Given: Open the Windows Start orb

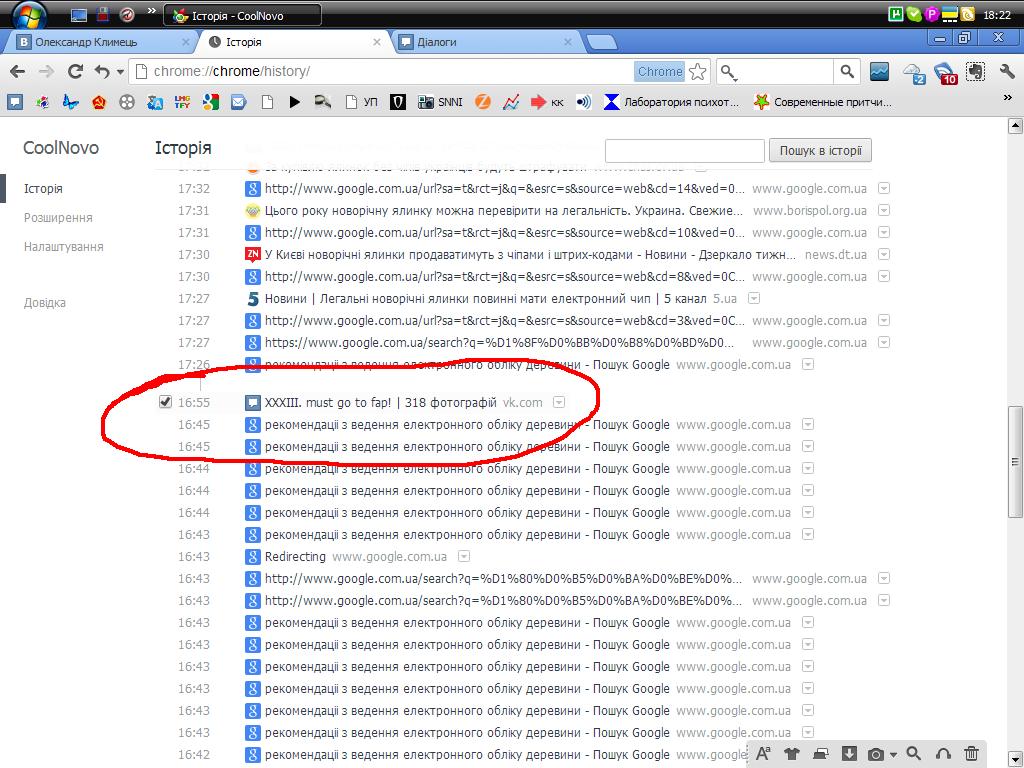Looking at the screenshot, I should tap(29, 14).
